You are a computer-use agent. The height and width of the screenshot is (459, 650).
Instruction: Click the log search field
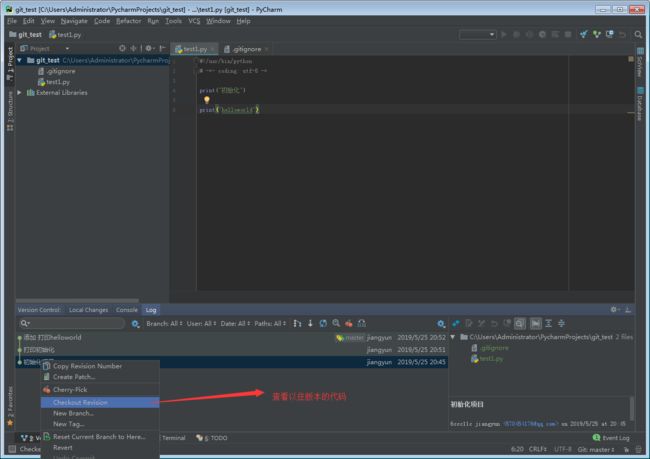71,323
